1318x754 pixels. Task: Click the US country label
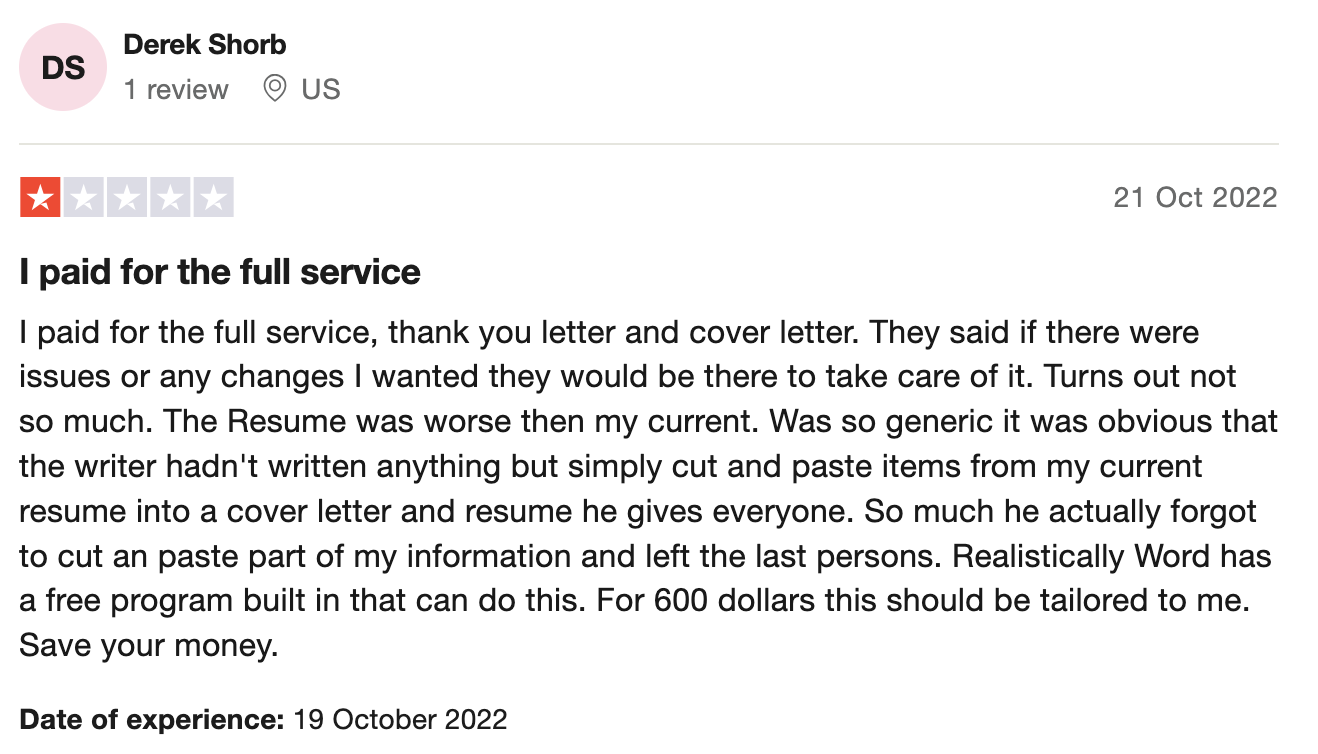tap(321, 89)
